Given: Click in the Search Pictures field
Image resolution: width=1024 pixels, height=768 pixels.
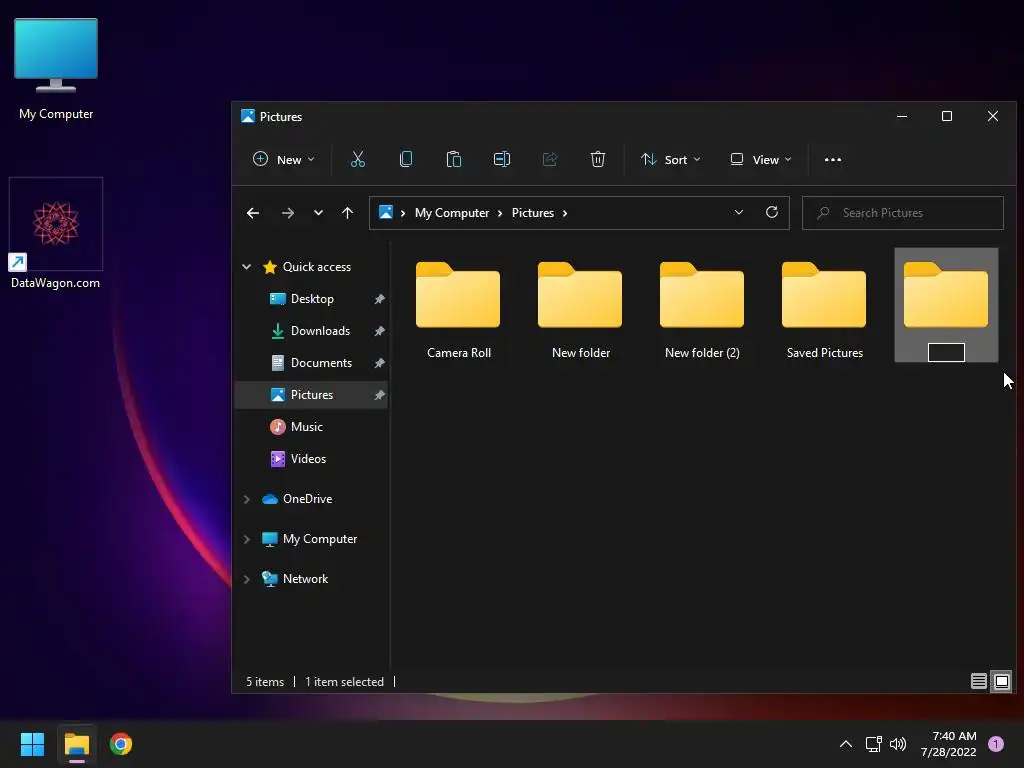Looking at the screenshot, I should 903,213.
